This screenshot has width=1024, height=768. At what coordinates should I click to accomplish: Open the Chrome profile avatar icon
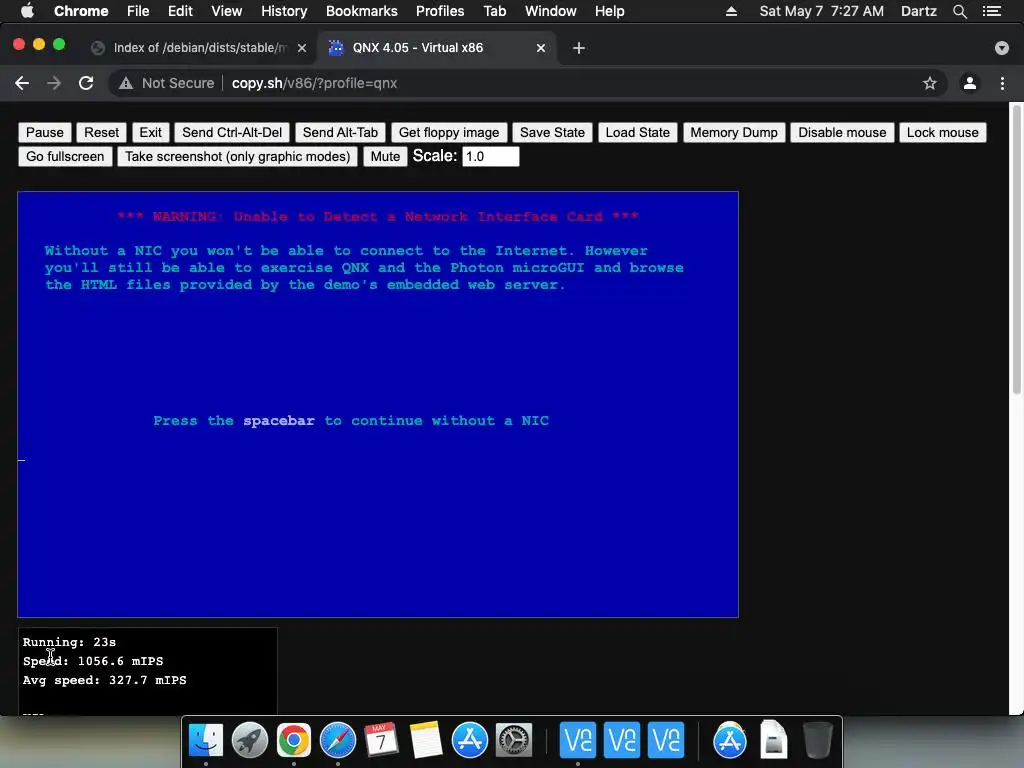969,83
